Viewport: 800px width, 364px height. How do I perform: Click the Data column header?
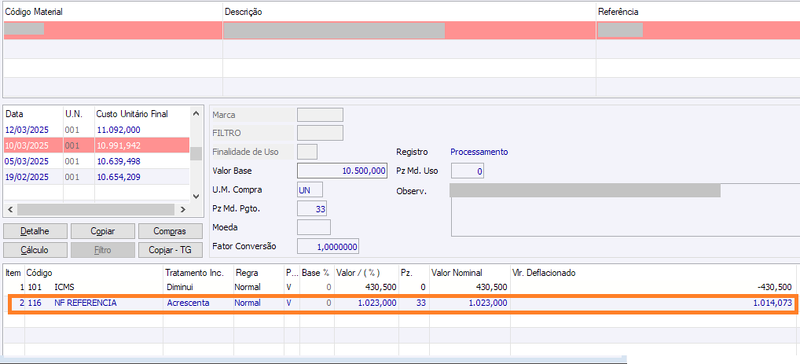[14, 114]
